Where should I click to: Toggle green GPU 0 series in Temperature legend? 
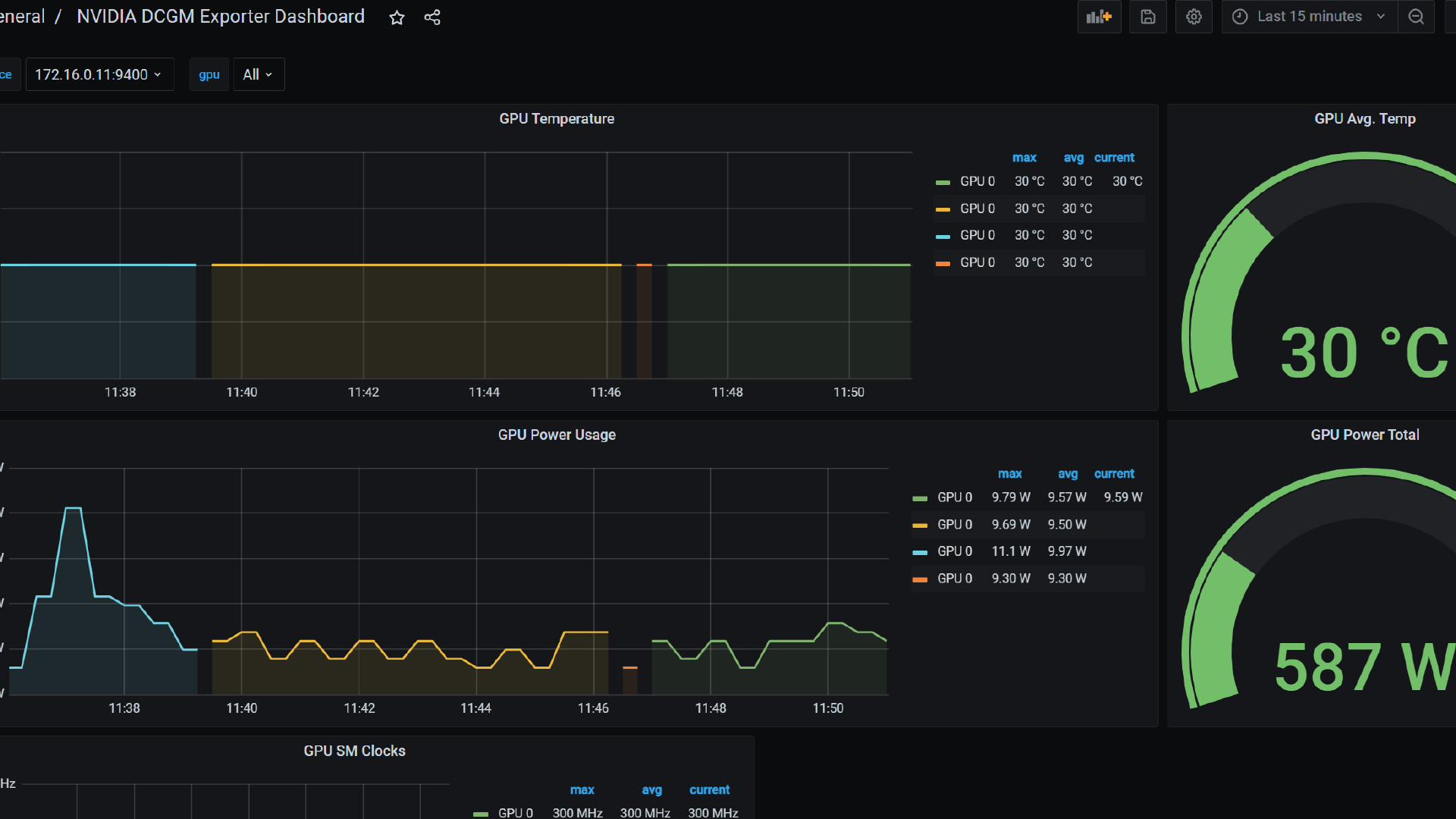977,181
